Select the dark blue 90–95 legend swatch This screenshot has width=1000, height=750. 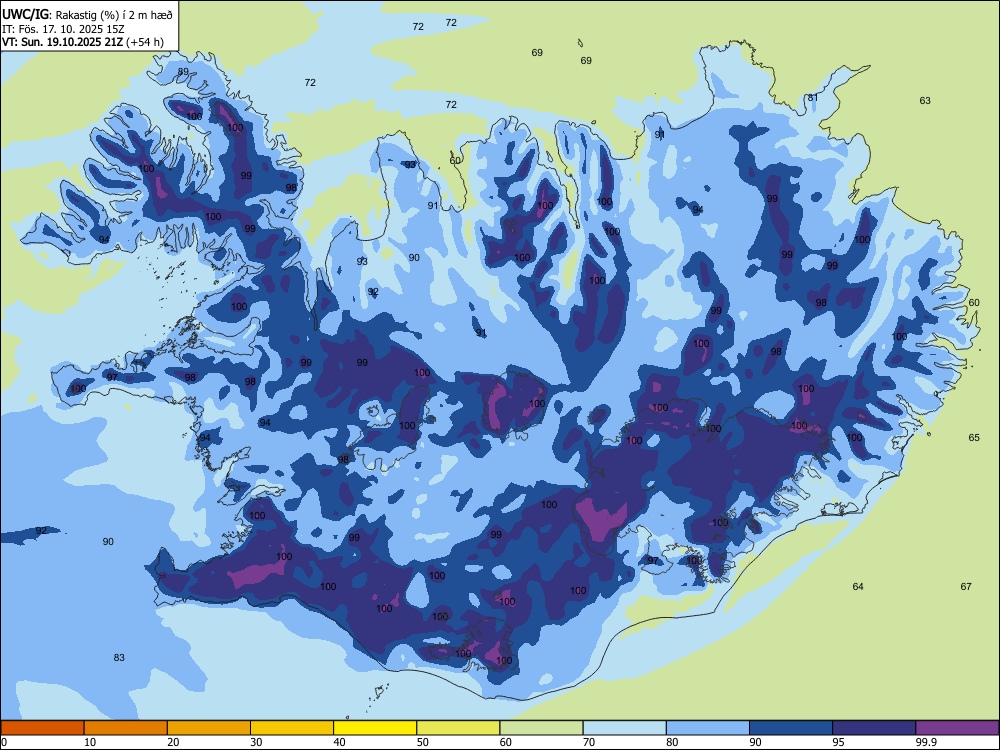tap(791, 728)
